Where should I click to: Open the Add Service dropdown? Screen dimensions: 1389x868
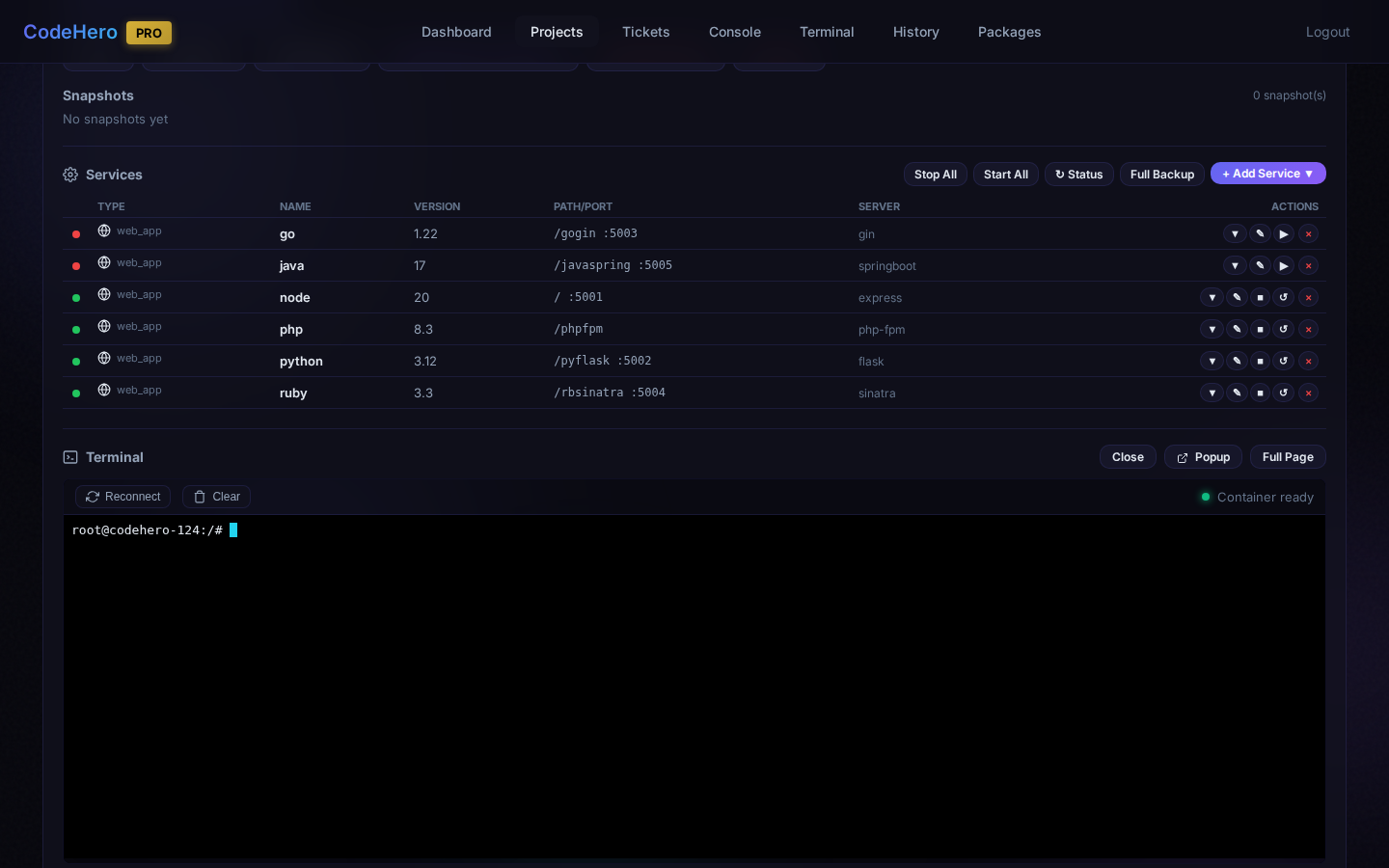point(1267,174)
